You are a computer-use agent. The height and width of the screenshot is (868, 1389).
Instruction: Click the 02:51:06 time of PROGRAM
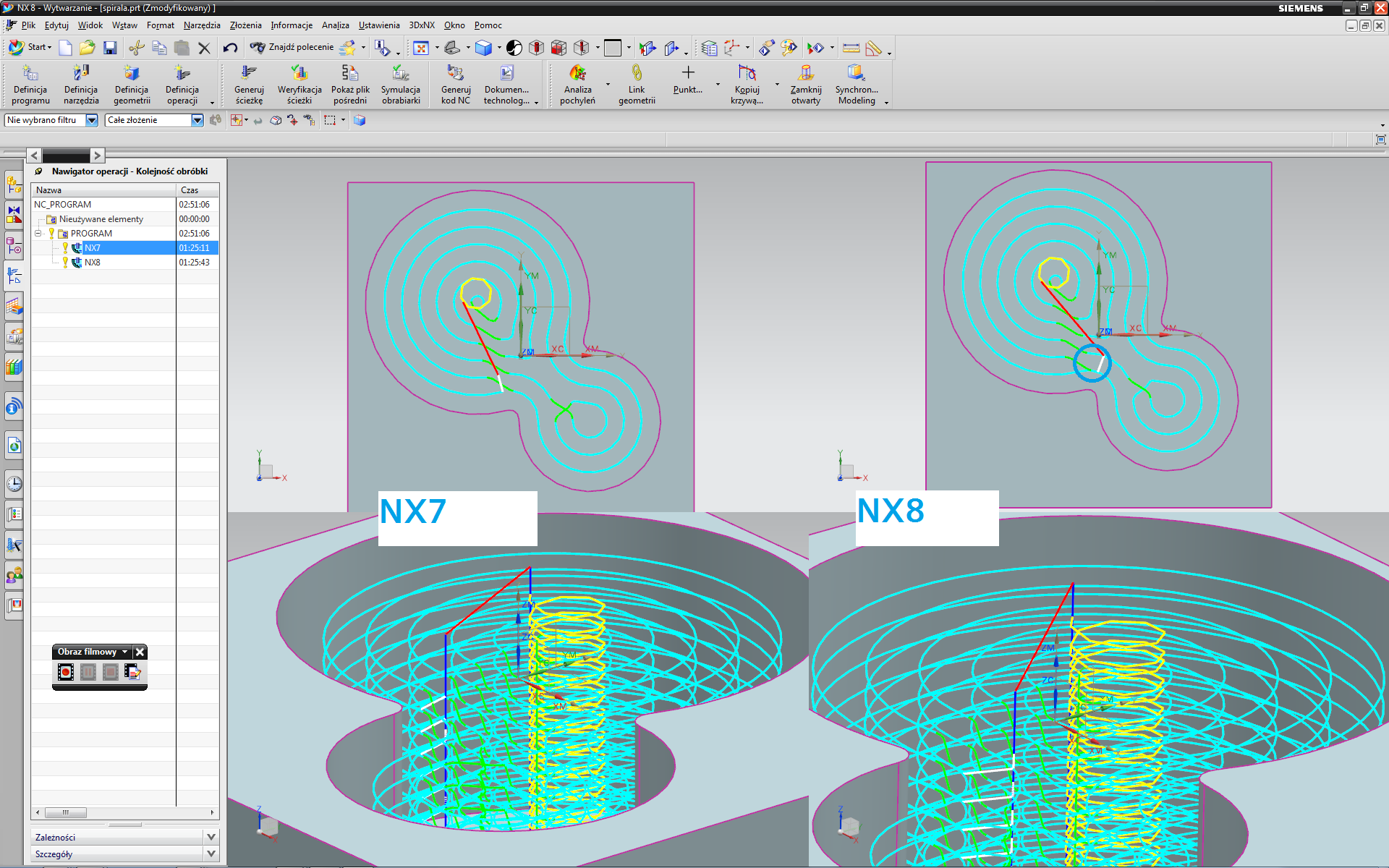click(195, 234)
